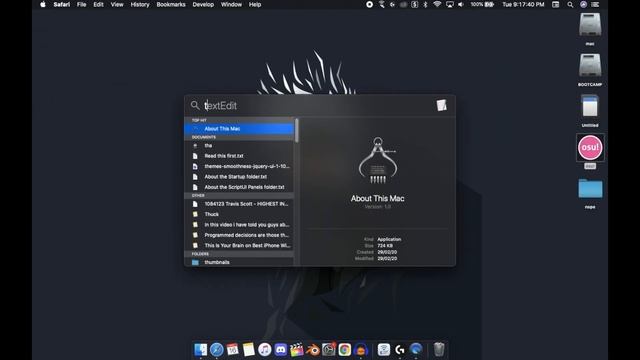Screen dimensions: 640x360
Task: Open the Window menu
Action: (x=231, y=4)
